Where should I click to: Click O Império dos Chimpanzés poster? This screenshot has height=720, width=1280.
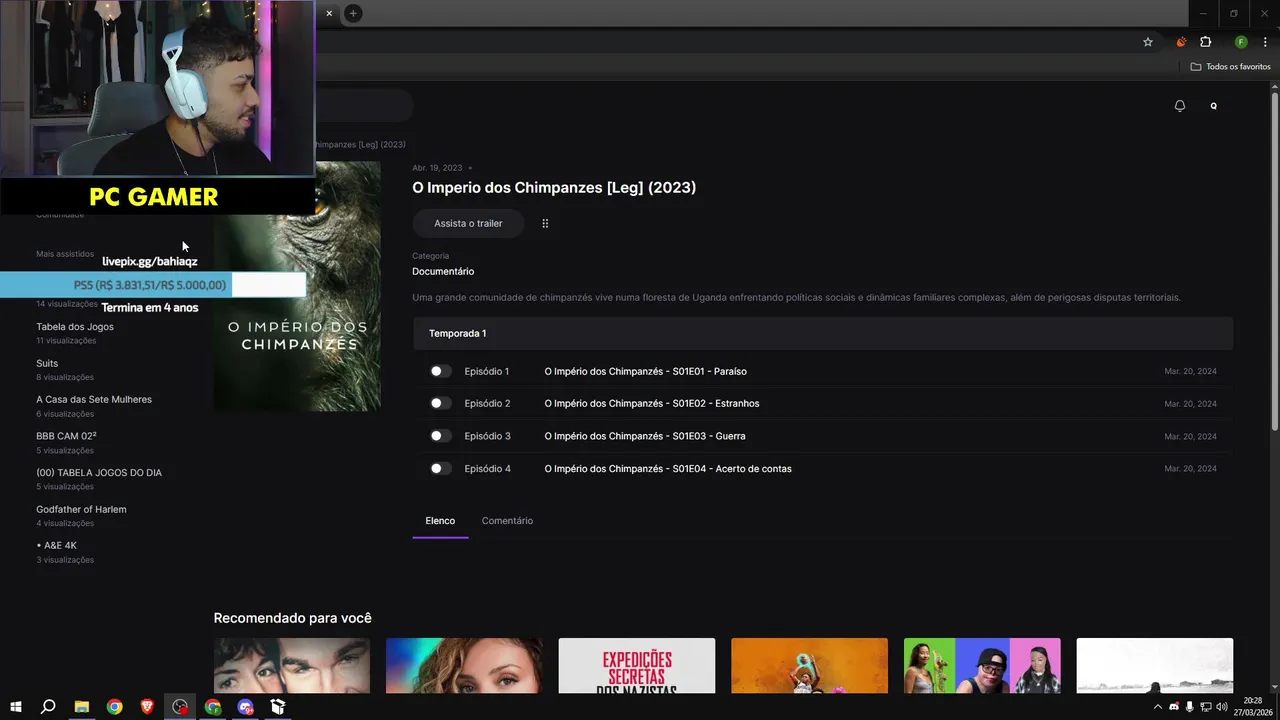click(x=297, y=286)
